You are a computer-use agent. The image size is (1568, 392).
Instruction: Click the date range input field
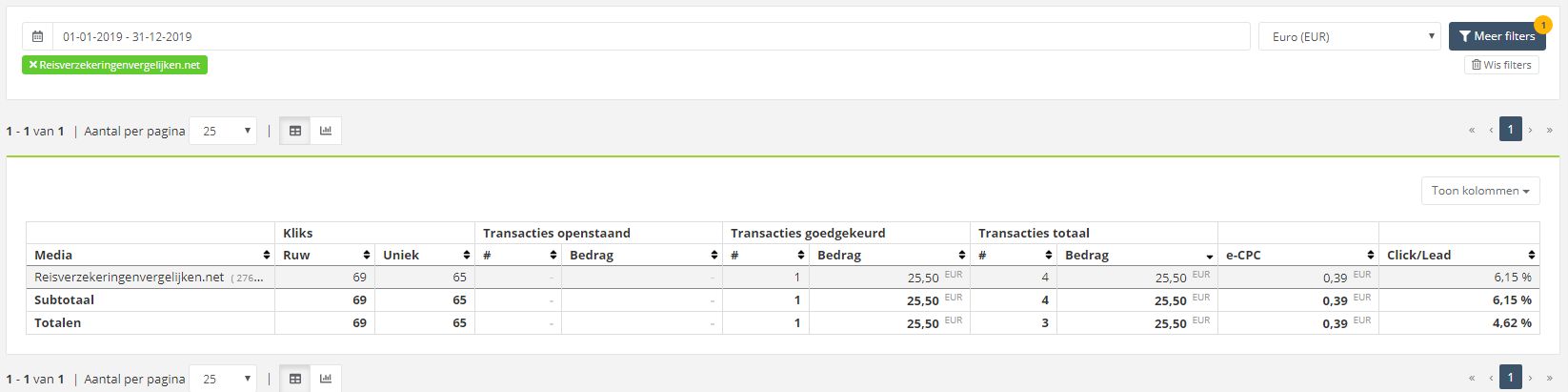pyautogui.click(x=651, y=36)
